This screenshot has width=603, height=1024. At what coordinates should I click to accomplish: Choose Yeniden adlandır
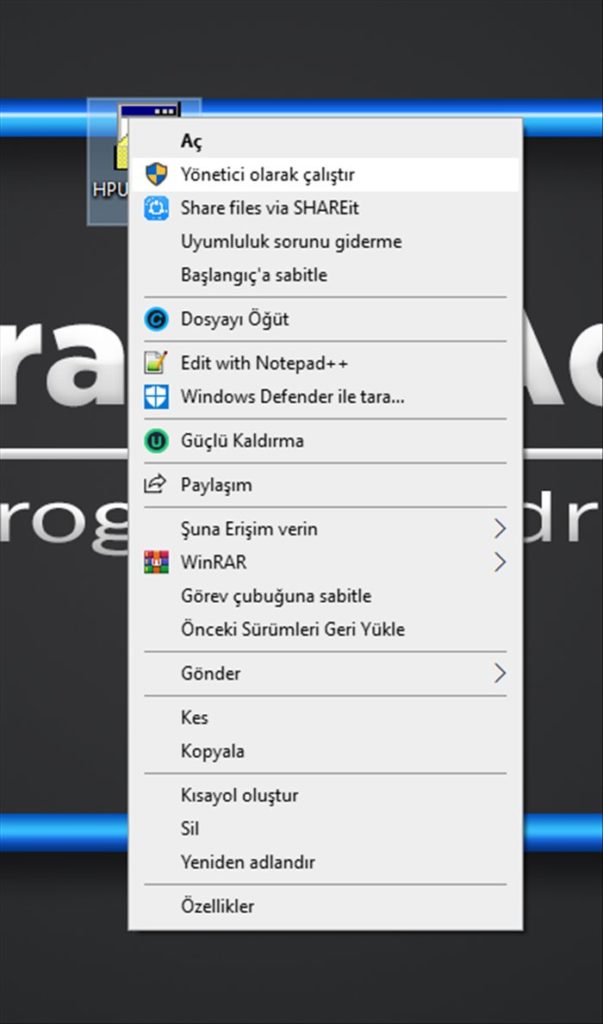325,862
